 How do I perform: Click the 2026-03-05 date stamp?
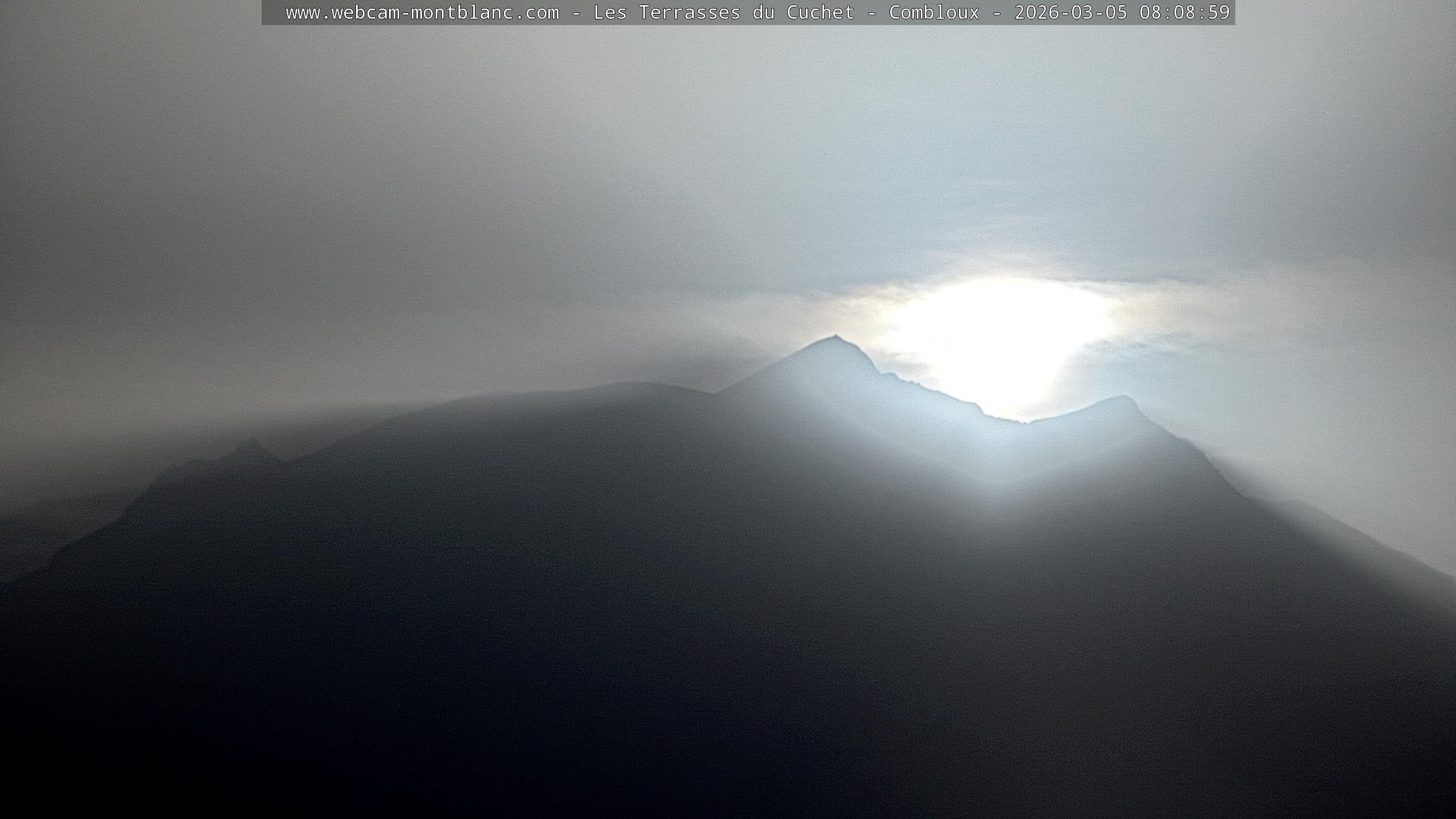click(1070, 13)
